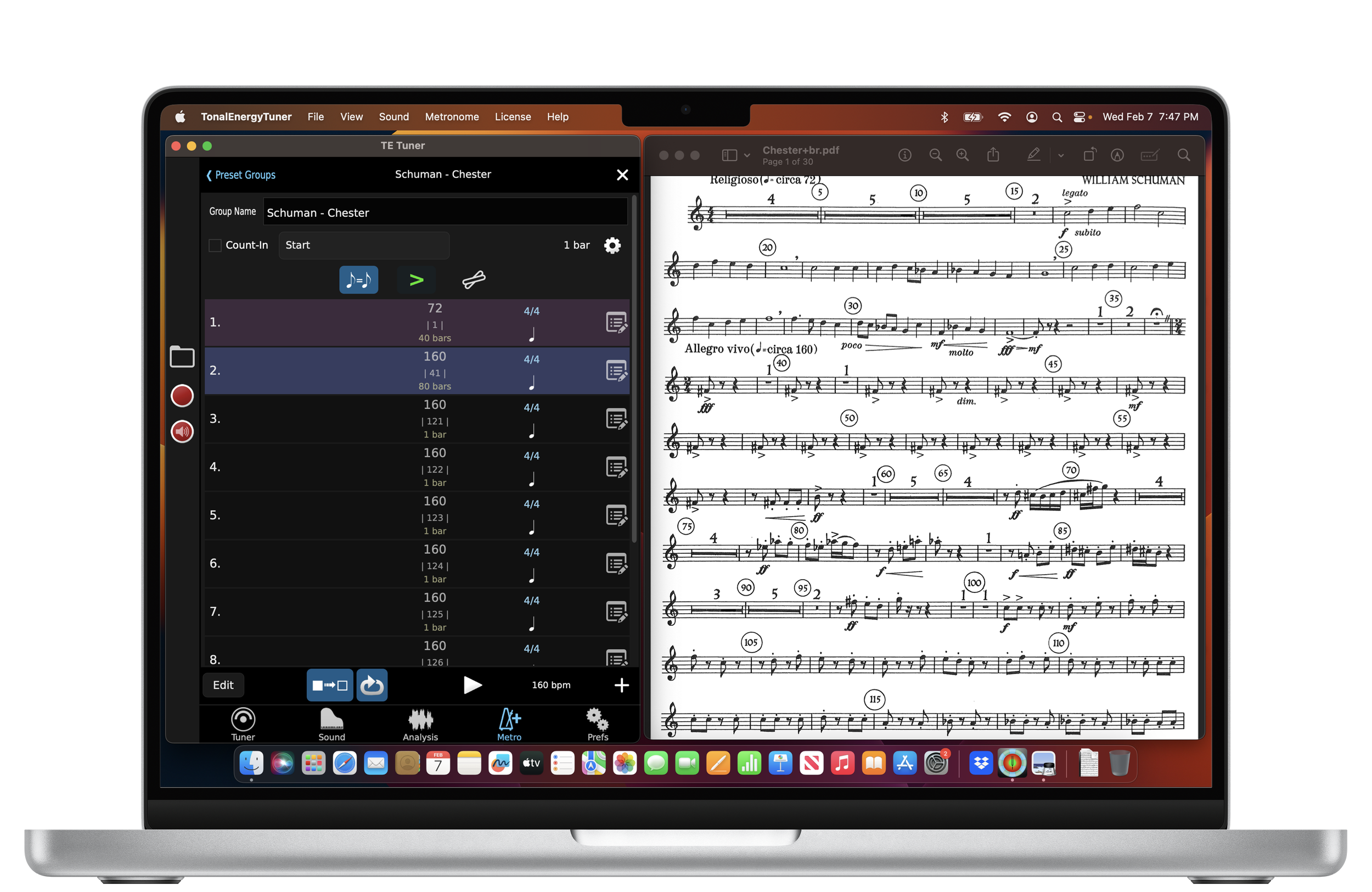The image size is (1372, 892).
Task: Select preset 5 at bar 123
Action: 416,516
